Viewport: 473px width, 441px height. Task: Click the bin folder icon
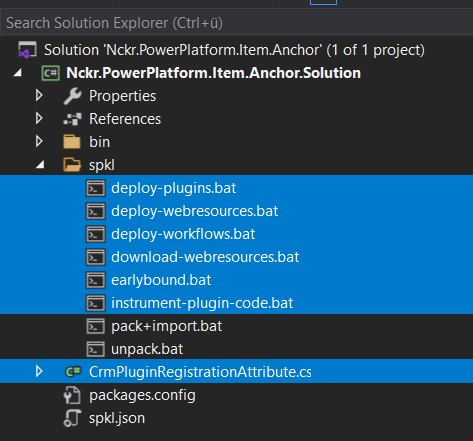point(72,142)
